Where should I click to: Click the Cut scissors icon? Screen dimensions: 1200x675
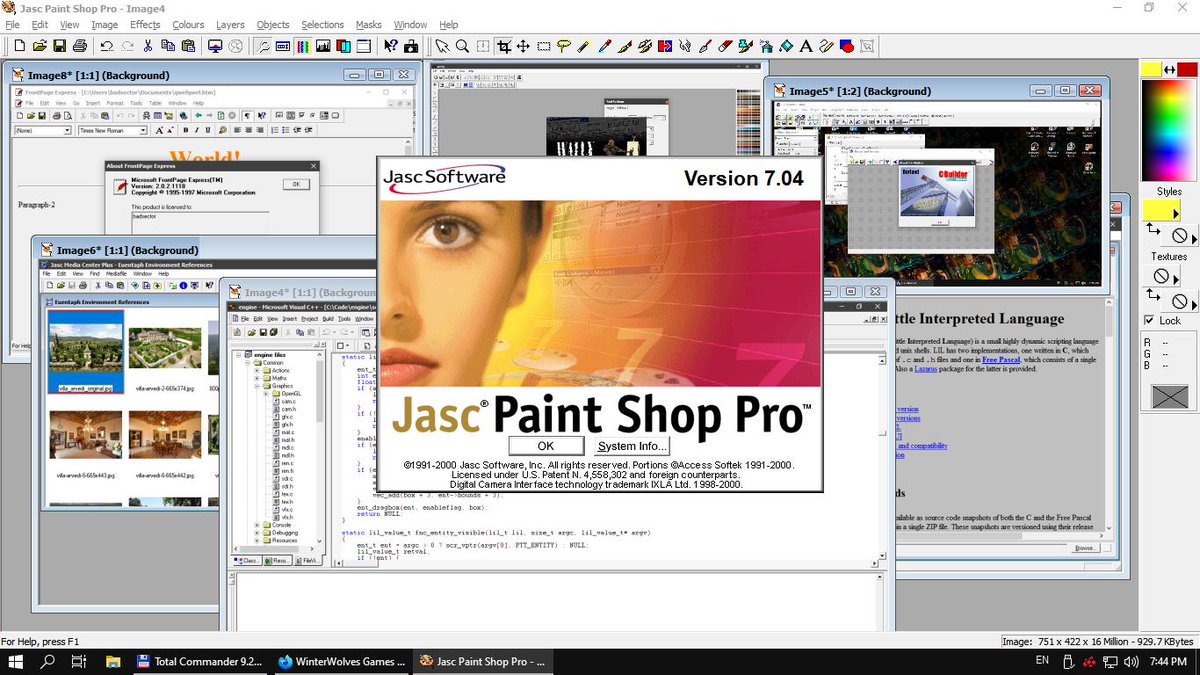click(x=148, y=46)
